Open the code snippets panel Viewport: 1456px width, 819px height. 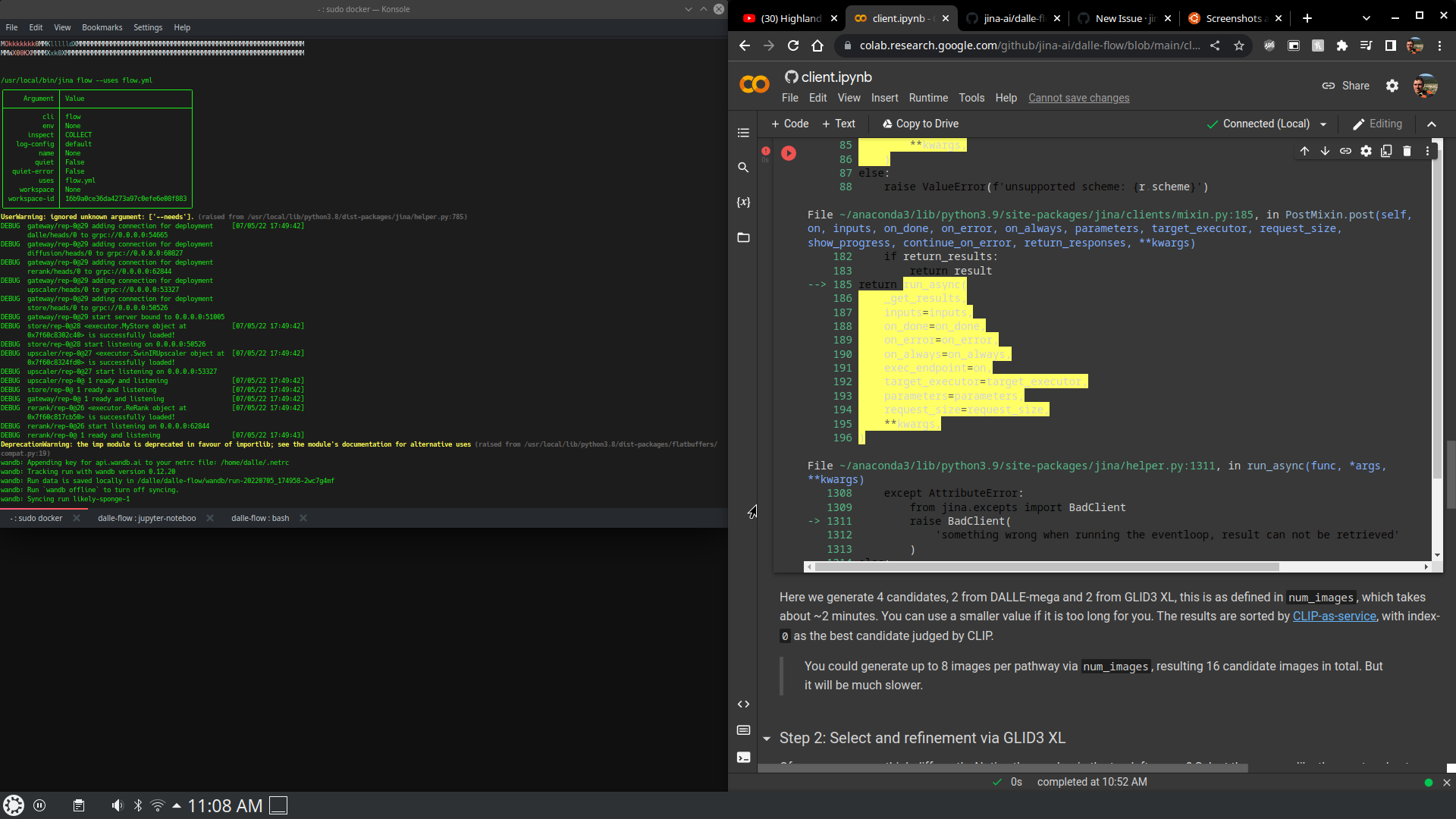(743, 704)
